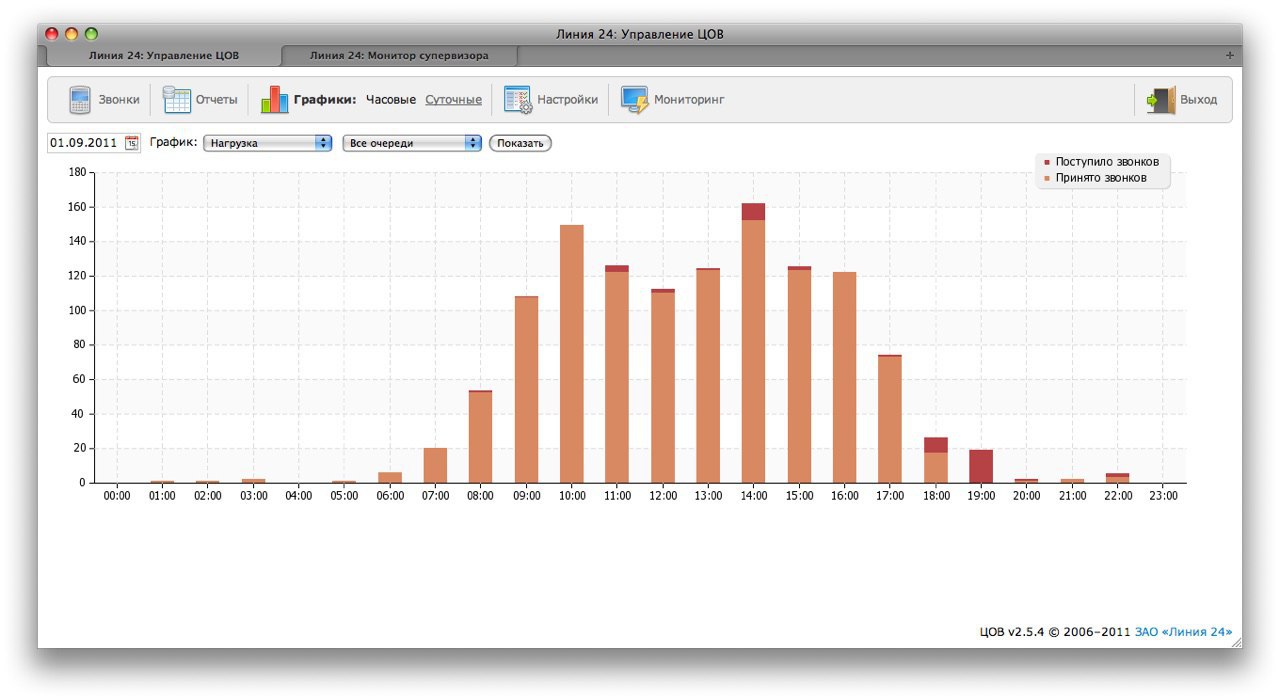Image resolution: width=1280 pixels, height=700 pixels.
Task: Toggle Принято звонков legend entry
Action: point(1095,178)
